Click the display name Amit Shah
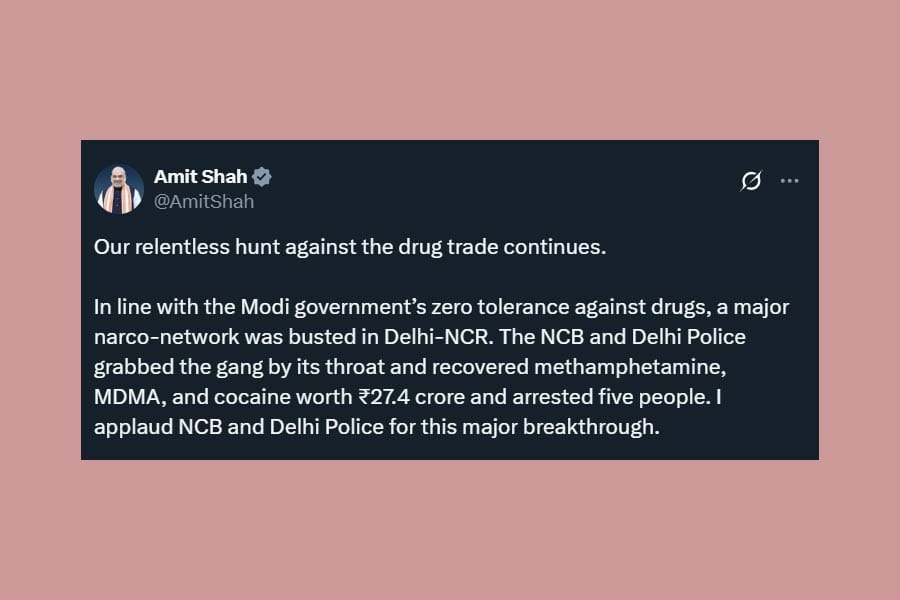This screenshot has height=600, width=900. point(200,177)
